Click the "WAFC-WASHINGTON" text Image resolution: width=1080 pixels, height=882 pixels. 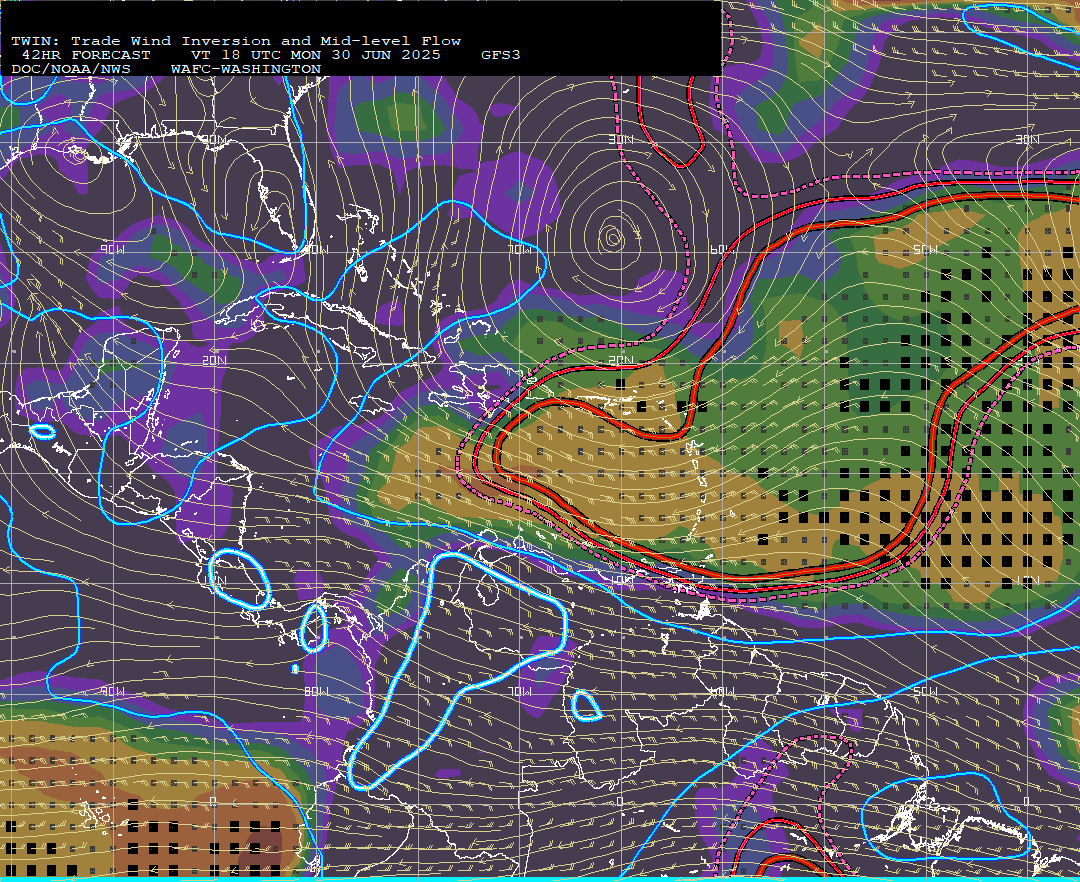tap(246, 70)
